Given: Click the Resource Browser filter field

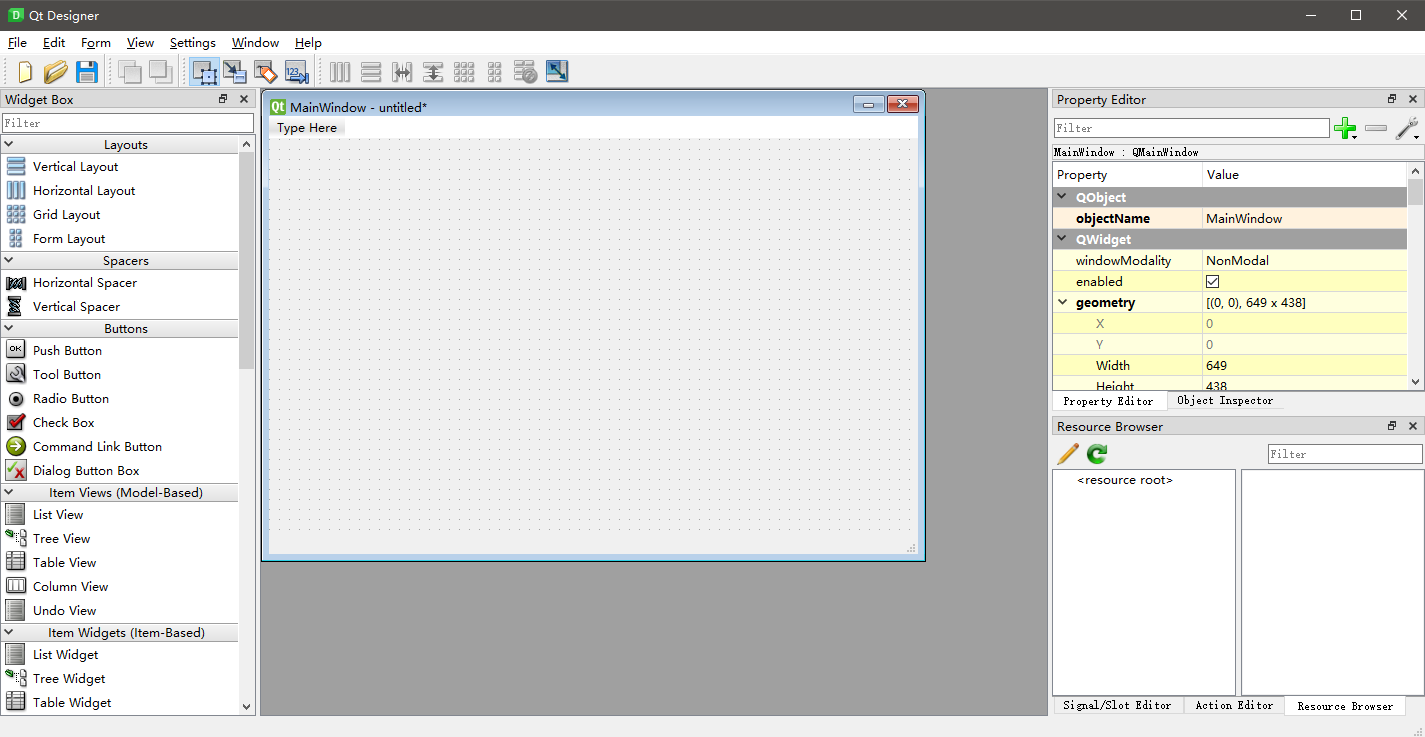Looking at the screenshot, I should click(1345, 454).
